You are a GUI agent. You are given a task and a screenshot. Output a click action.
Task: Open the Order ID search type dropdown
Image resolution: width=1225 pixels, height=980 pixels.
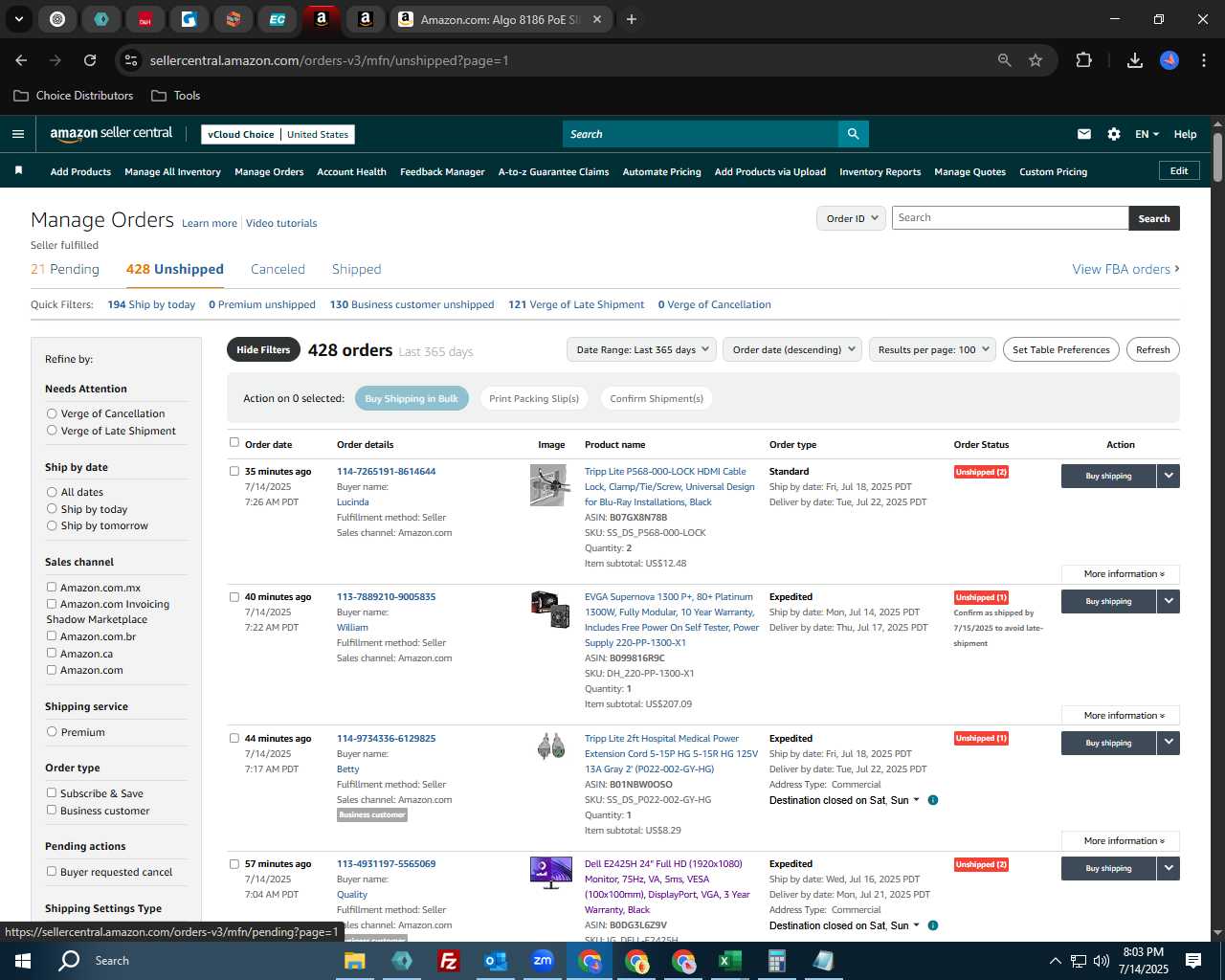tap(851, 218)
